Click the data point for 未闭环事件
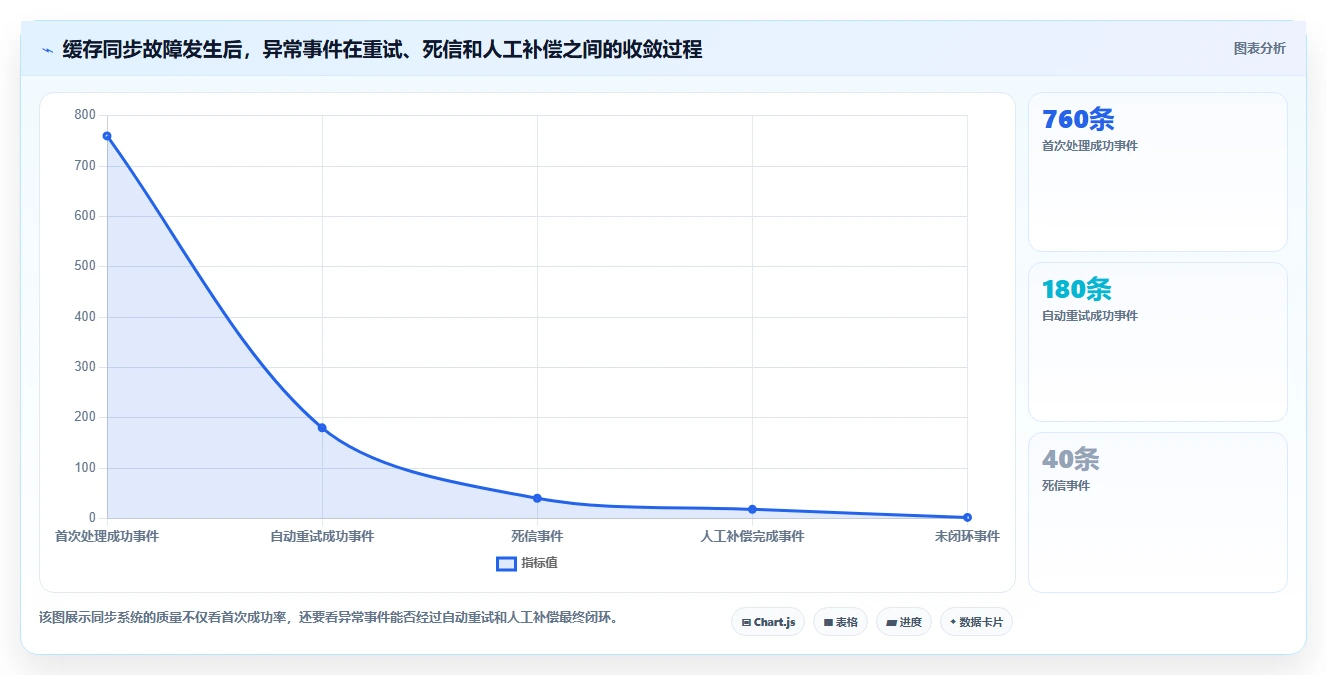 point(967,517)
